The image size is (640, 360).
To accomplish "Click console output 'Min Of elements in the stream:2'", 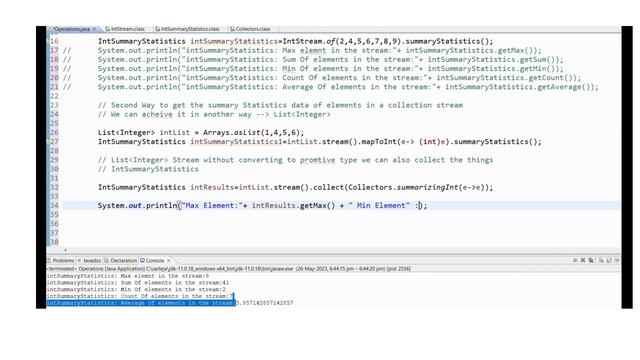I will click(x=136, y=289).
